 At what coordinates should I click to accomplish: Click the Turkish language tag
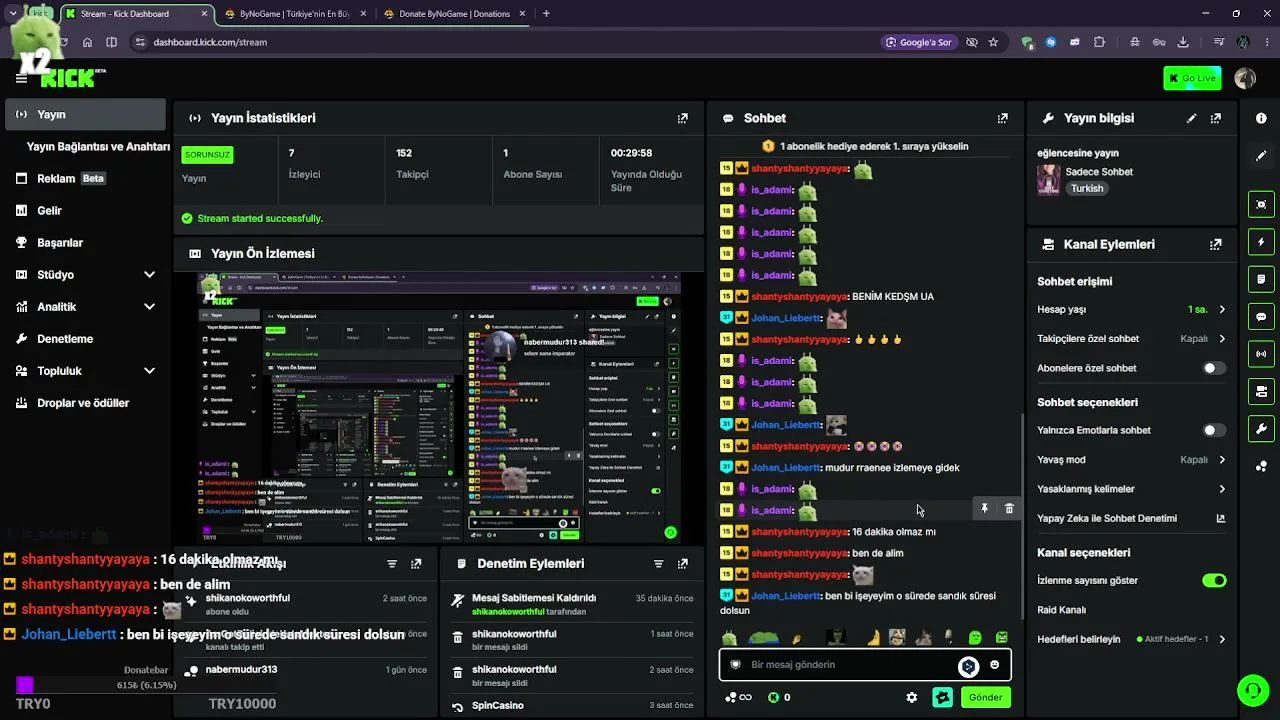(1087, 189)
